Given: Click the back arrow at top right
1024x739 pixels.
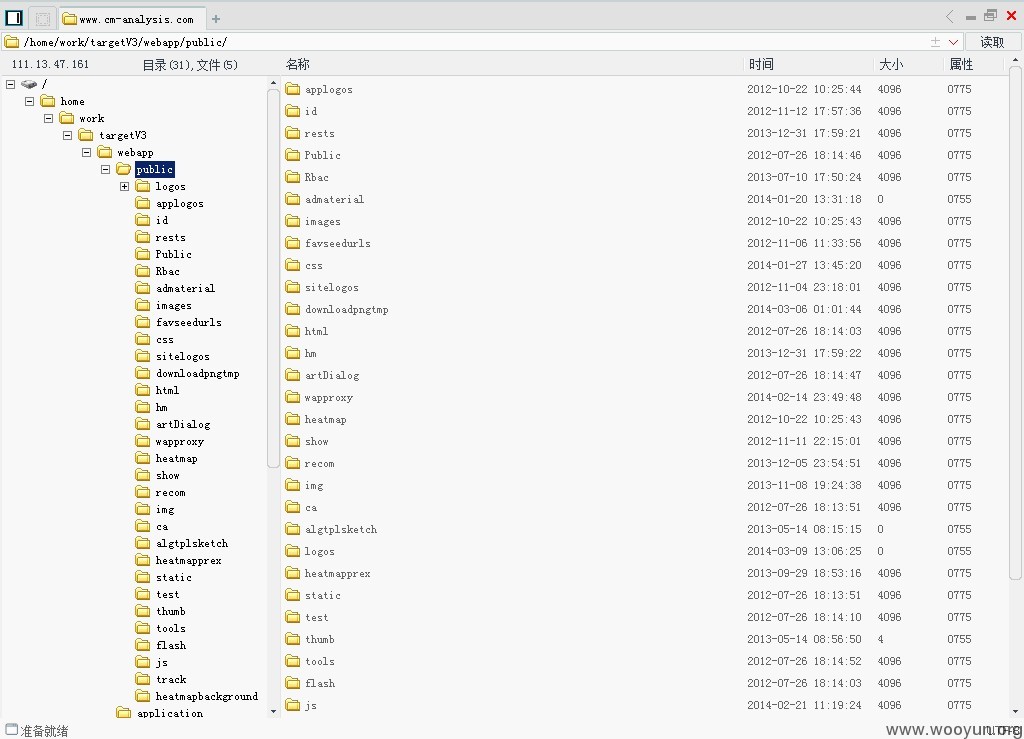Looking at the screenshot, I should 950,16.
